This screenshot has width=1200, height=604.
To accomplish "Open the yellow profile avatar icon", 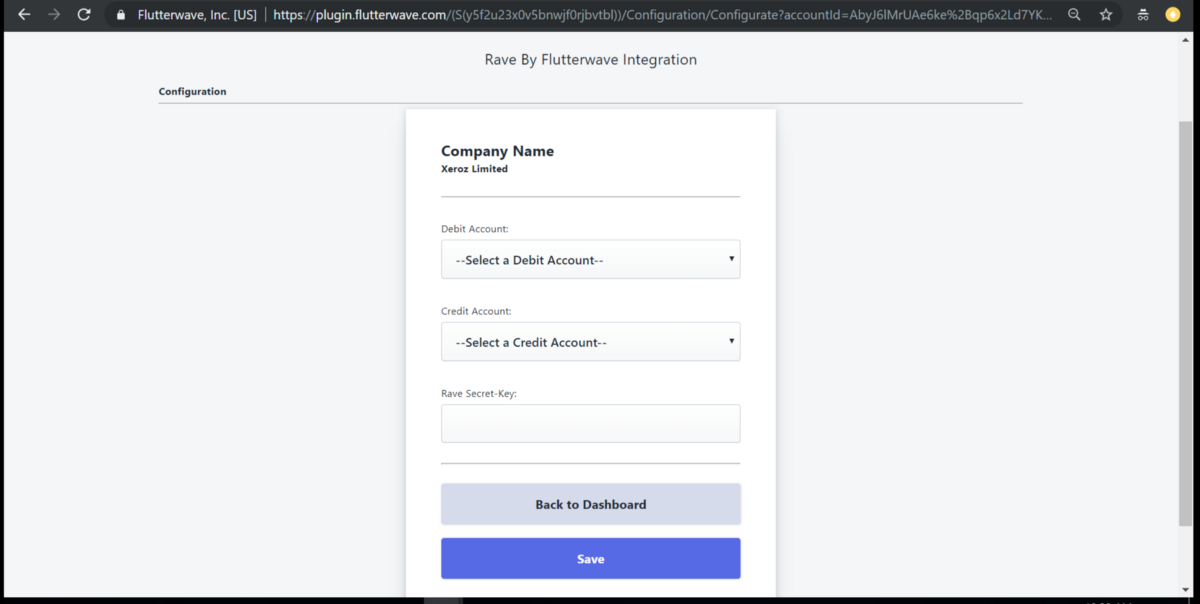I will click(x=1173, y=15).
